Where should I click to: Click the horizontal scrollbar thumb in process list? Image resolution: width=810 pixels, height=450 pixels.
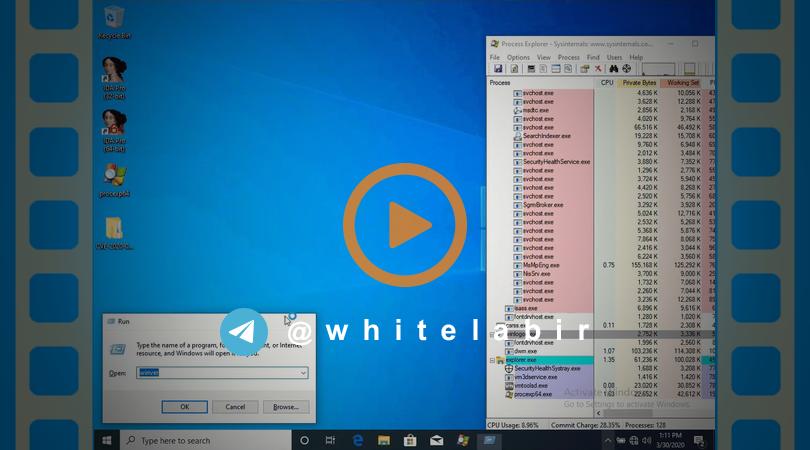coord(628,413)
